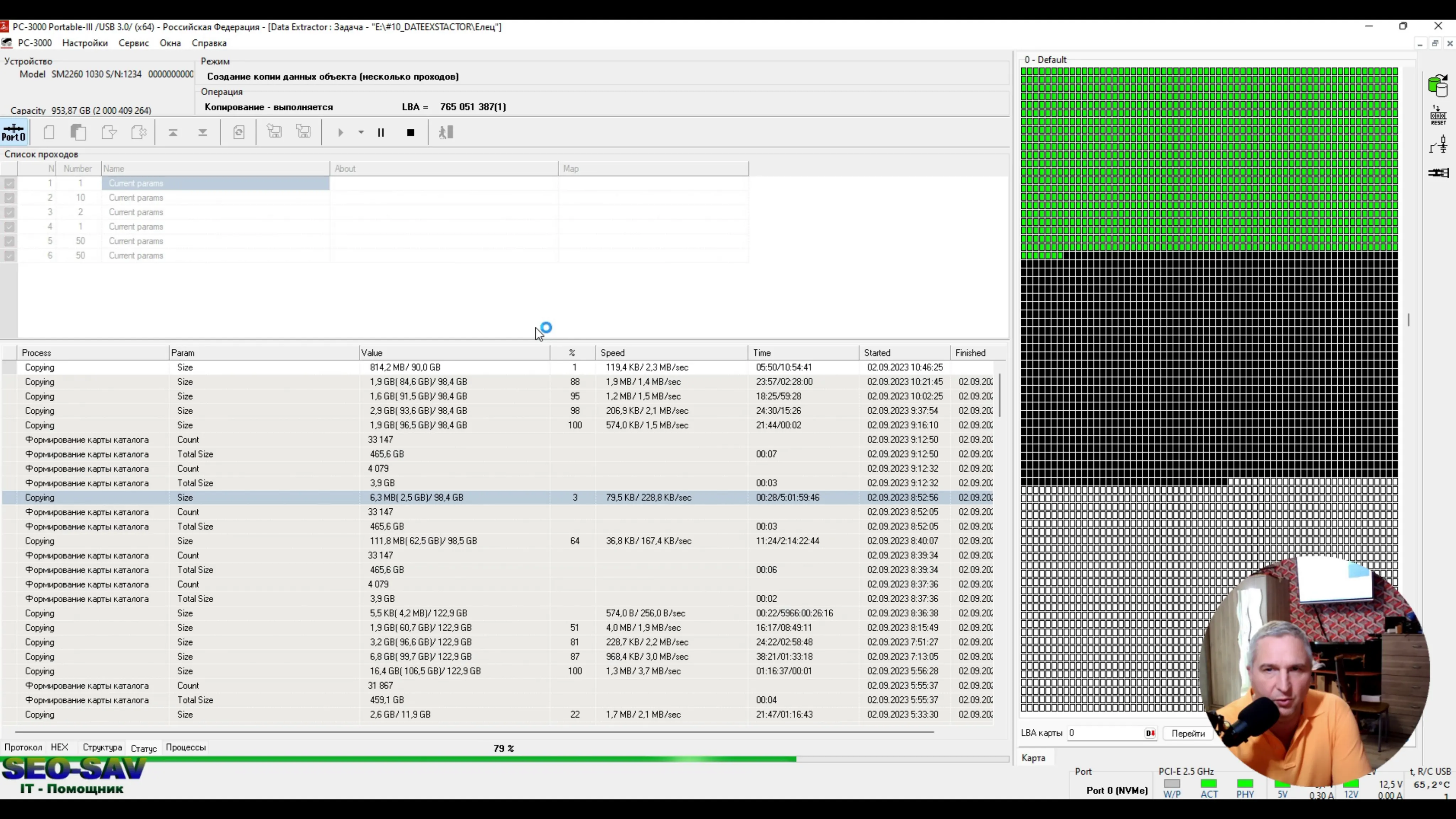Open the Сервис menu

(133, 43)
